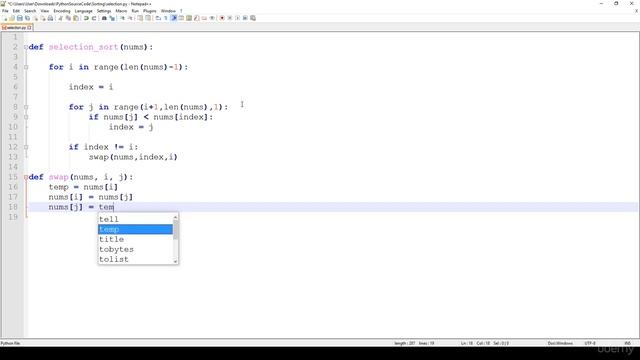This screenshot has height=360, width=640.
Task: Click the Save Recorded Macro icon
Action: (253, 18)
